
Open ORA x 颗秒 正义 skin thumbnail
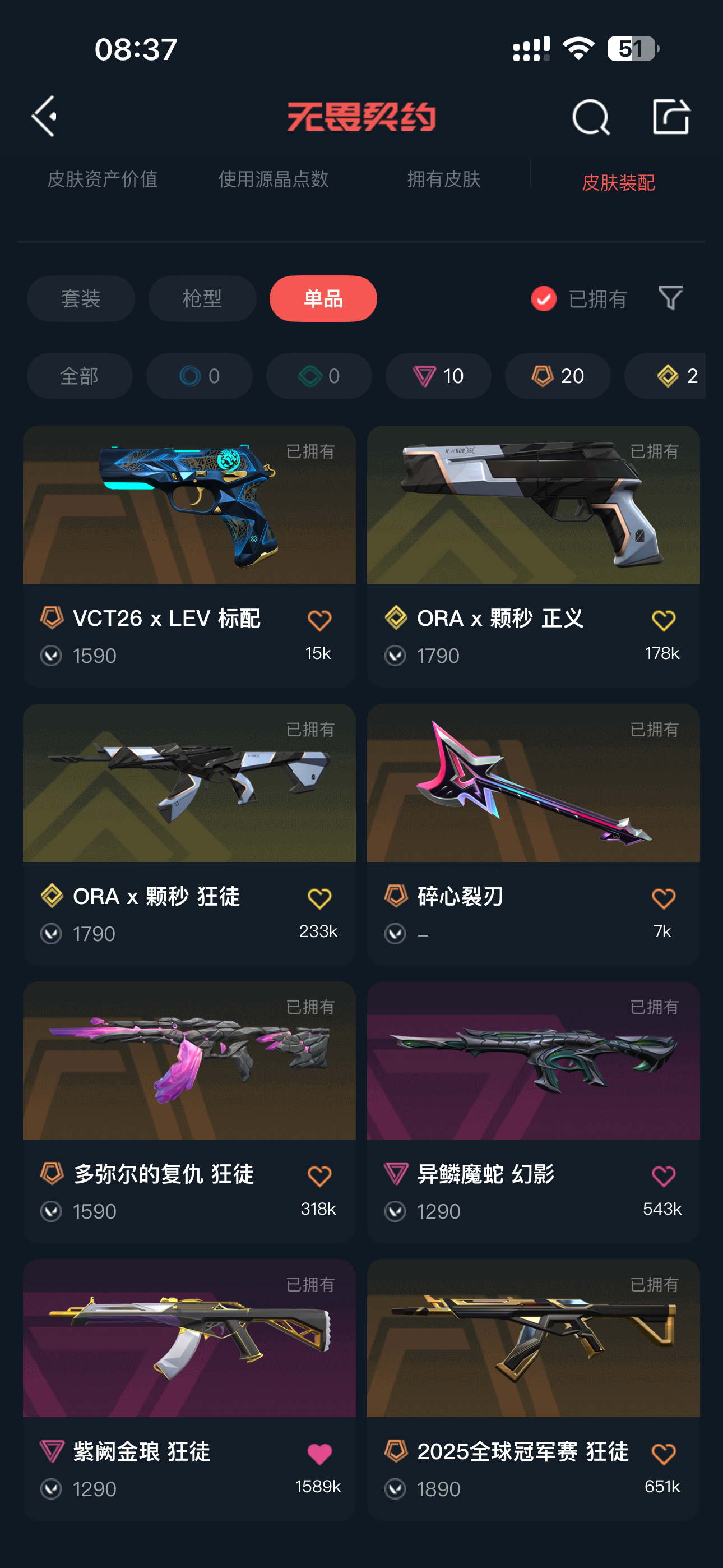click(x=533, y=505)
